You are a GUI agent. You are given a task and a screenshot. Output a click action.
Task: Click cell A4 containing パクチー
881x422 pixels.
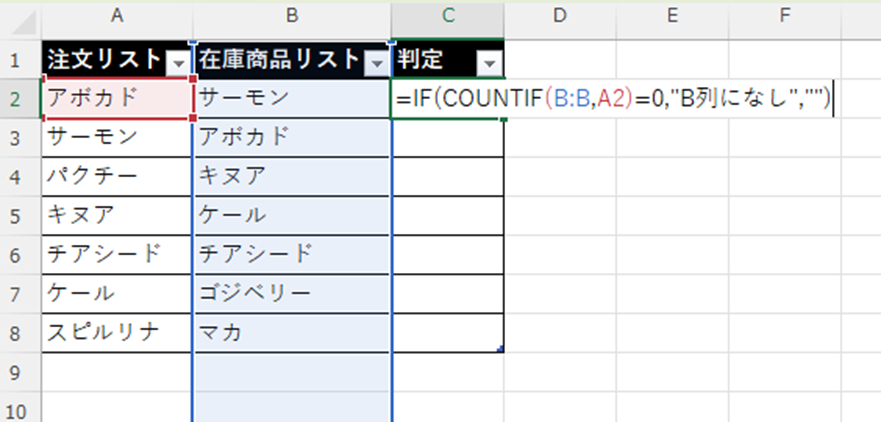(x=117, y=176)
